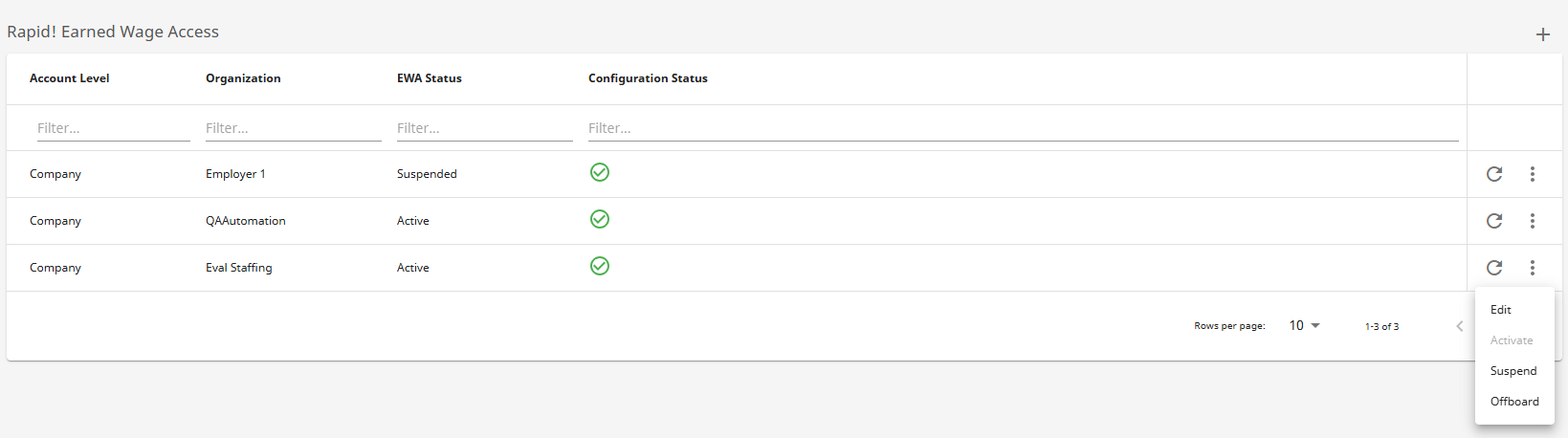Open three-dot menu for Eval Staffing
The height and width of the screenshot is (438, 1568).
tap(1532, 268)
